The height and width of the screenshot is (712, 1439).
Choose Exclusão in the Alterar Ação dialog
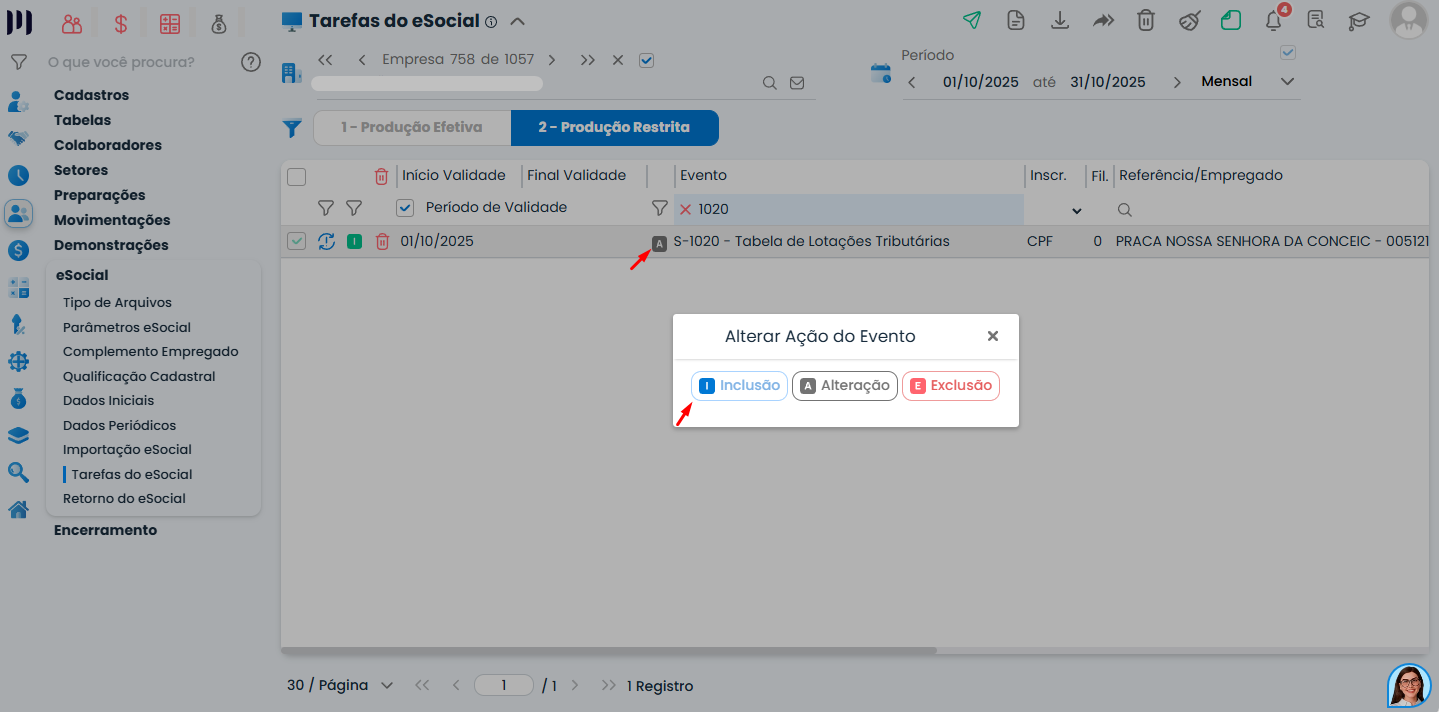tap(951, 386)
